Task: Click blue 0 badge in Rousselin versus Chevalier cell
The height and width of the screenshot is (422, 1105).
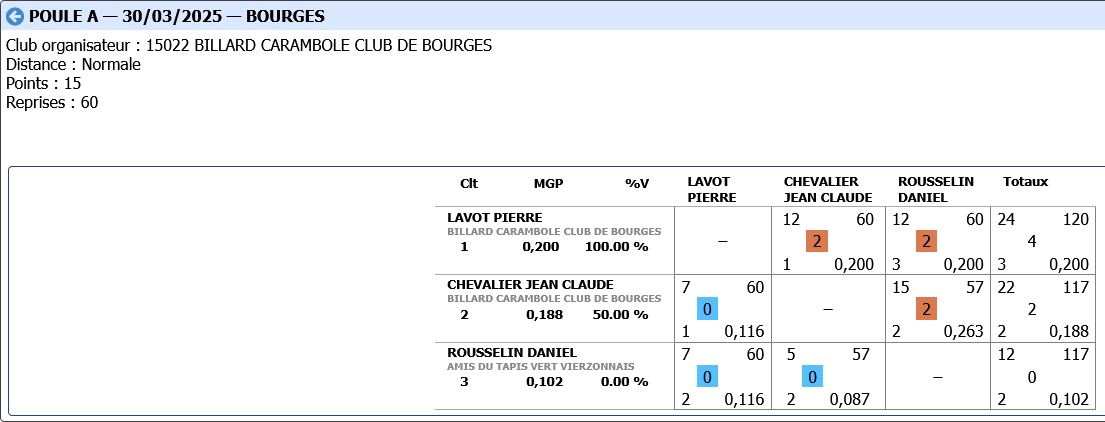Action: (x=813, y=377)
